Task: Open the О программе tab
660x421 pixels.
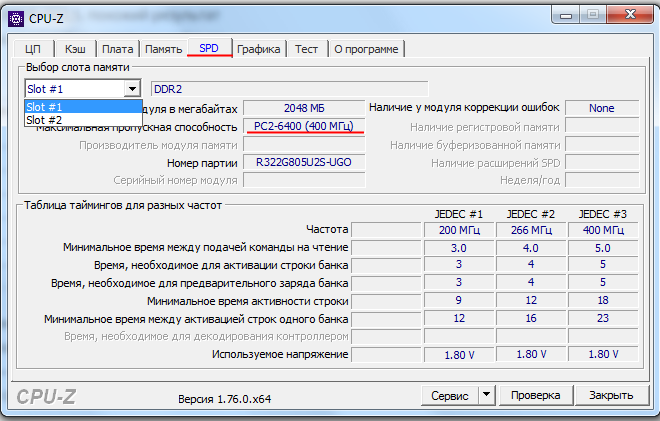Action: click(366, 49)
